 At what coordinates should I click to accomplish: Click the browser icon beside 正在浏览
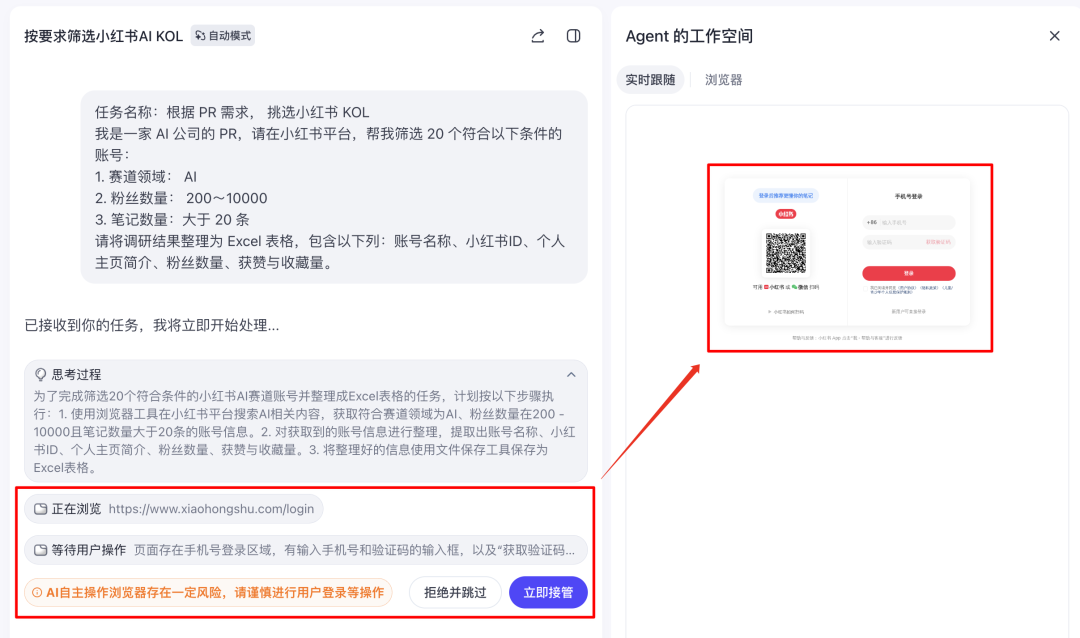coord(41,509)
